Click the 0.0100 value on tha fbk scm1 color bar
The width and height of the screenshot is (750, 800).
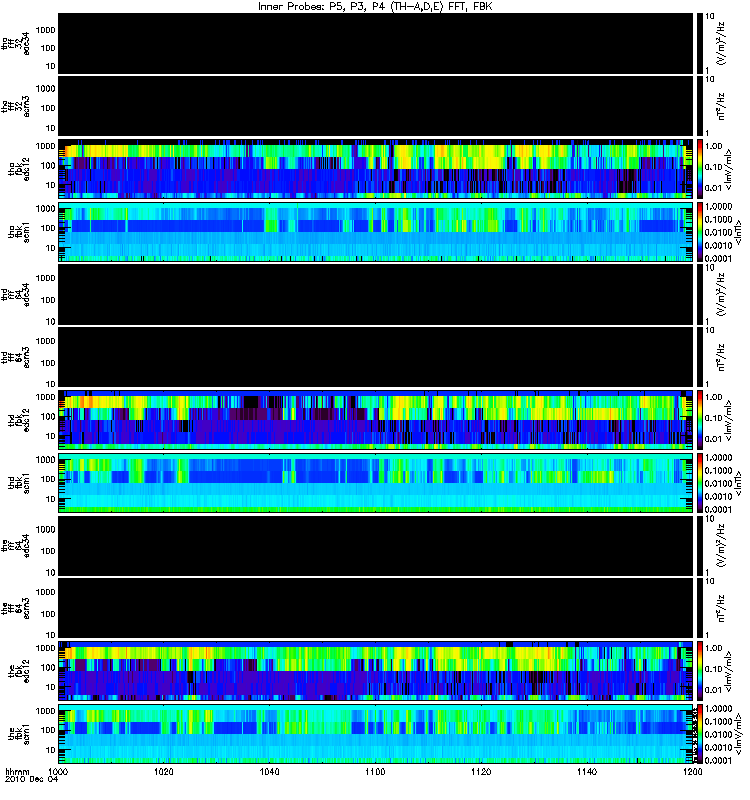[718, 232]
